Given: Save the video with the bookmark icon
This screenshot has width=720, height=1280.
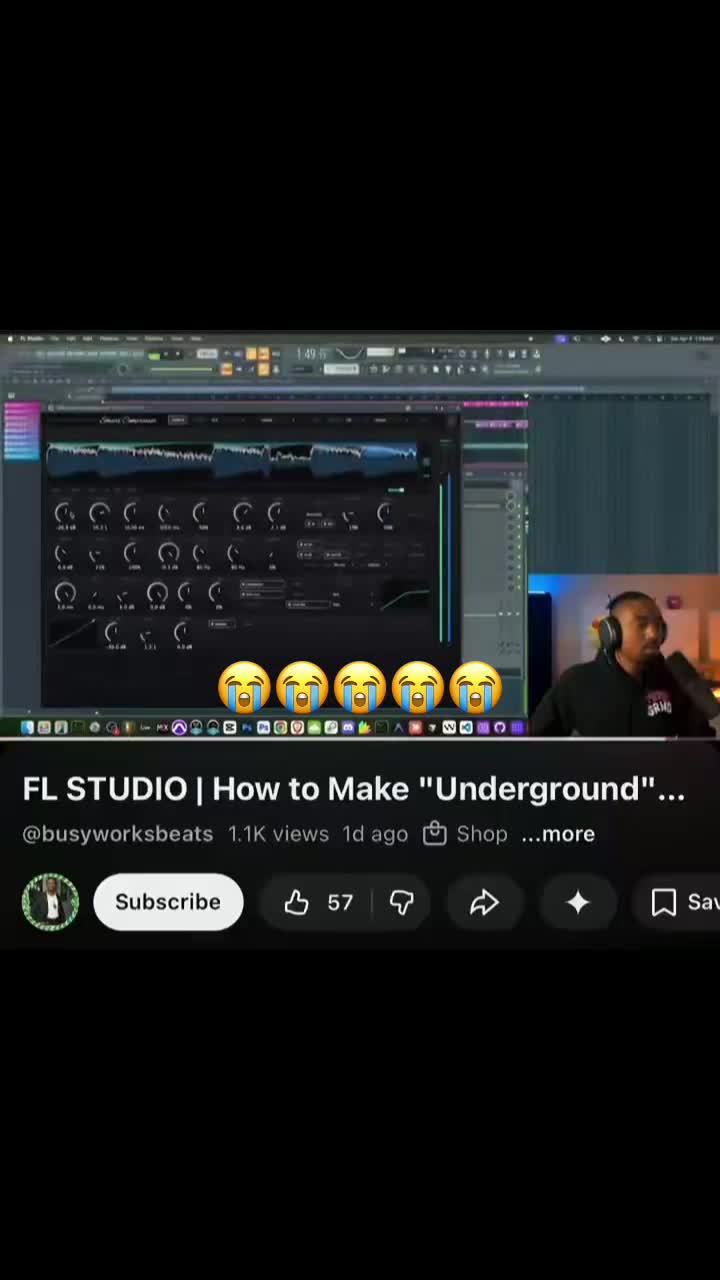Looking at the screenshot, I should 664,902.
